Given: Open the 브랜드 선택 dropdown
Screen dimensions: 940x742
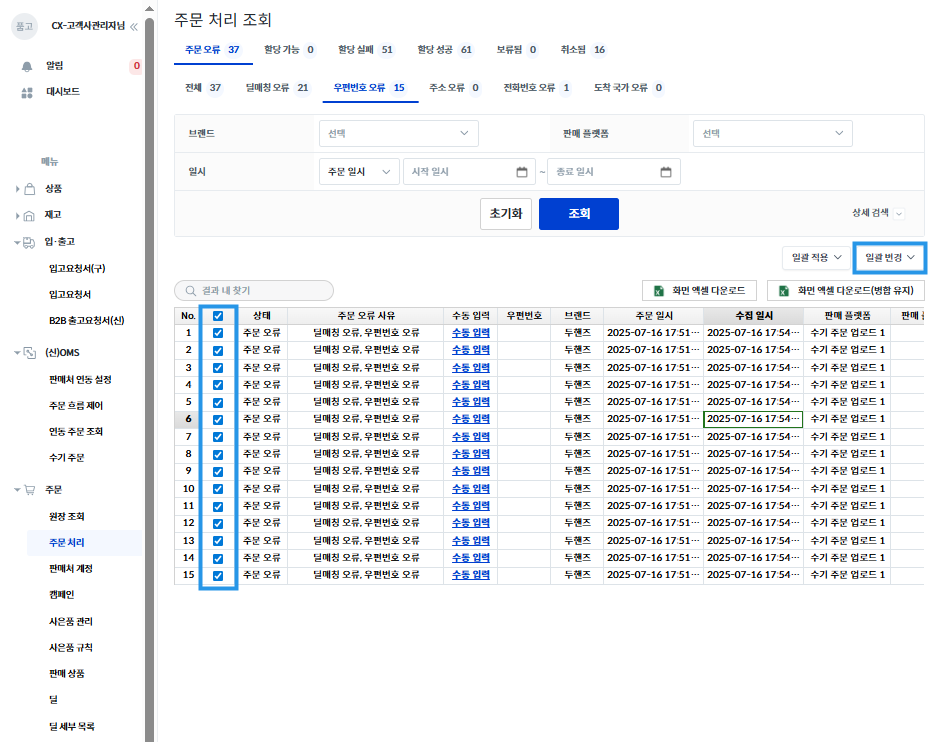Looking at the screenshot, I should [398, 133].
